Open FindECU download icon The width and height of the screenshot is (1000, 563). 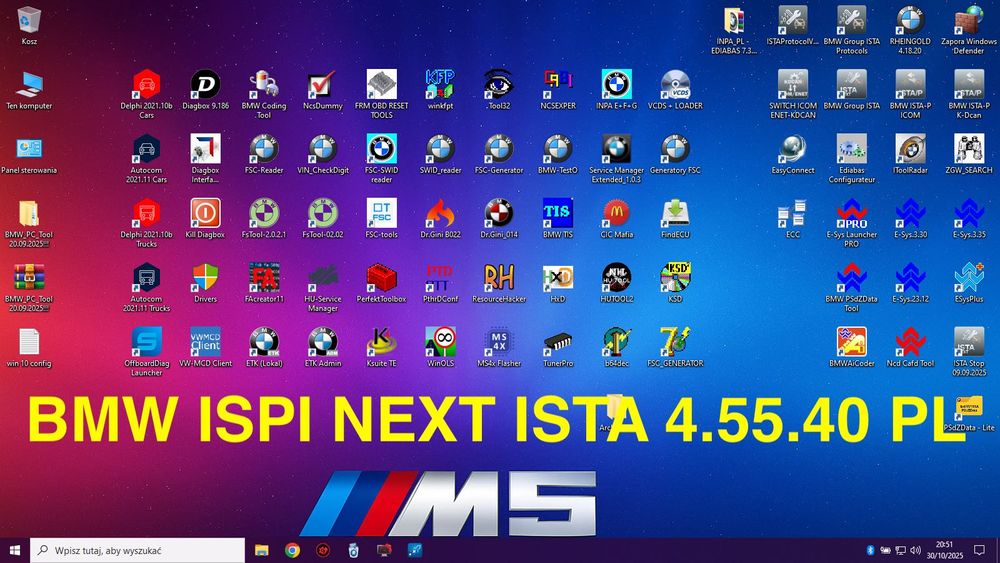tap(675, 213)
